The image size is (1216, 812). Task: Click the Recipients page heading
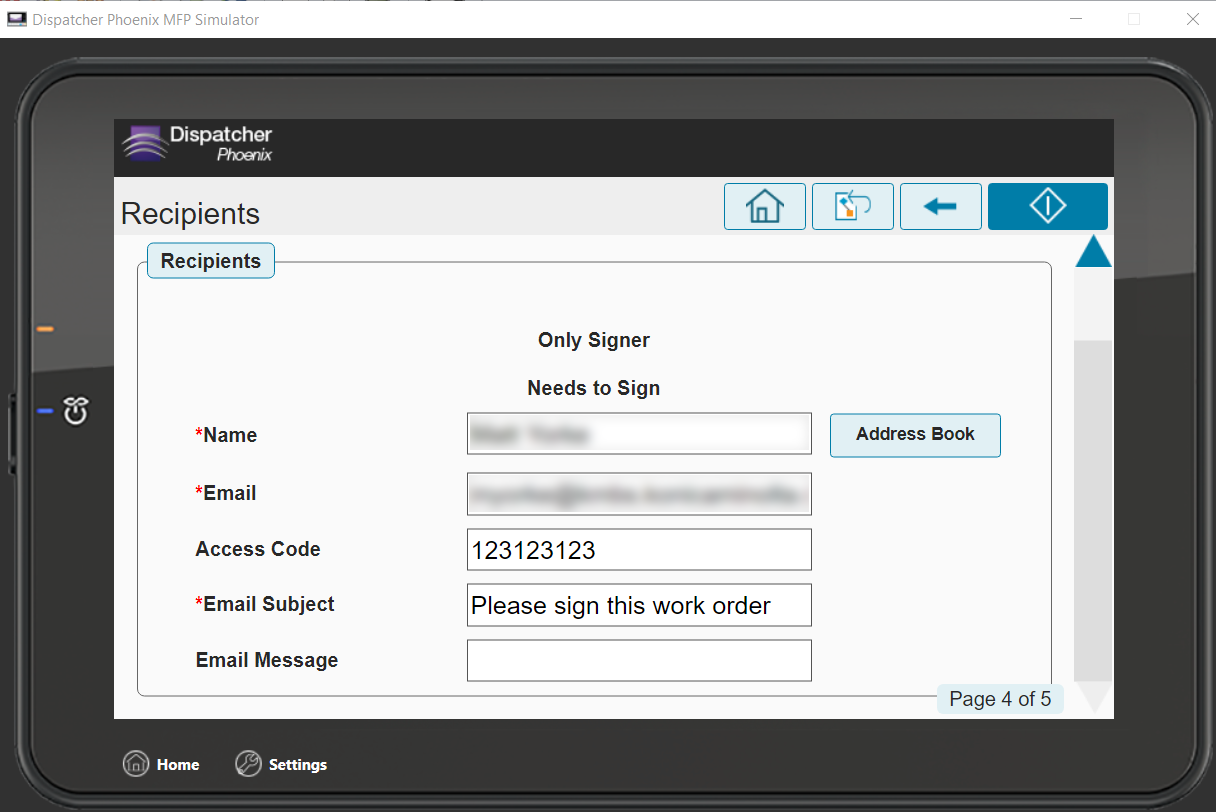pyautogui.click(x=190, y=214)
